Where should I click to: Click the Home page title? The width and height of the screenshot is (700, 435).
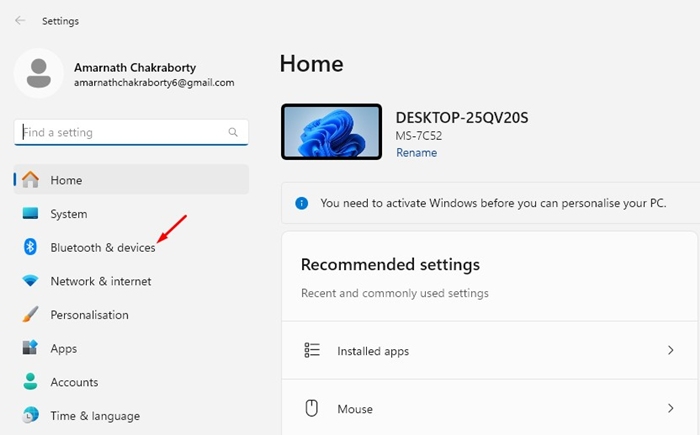coord(312,64)
